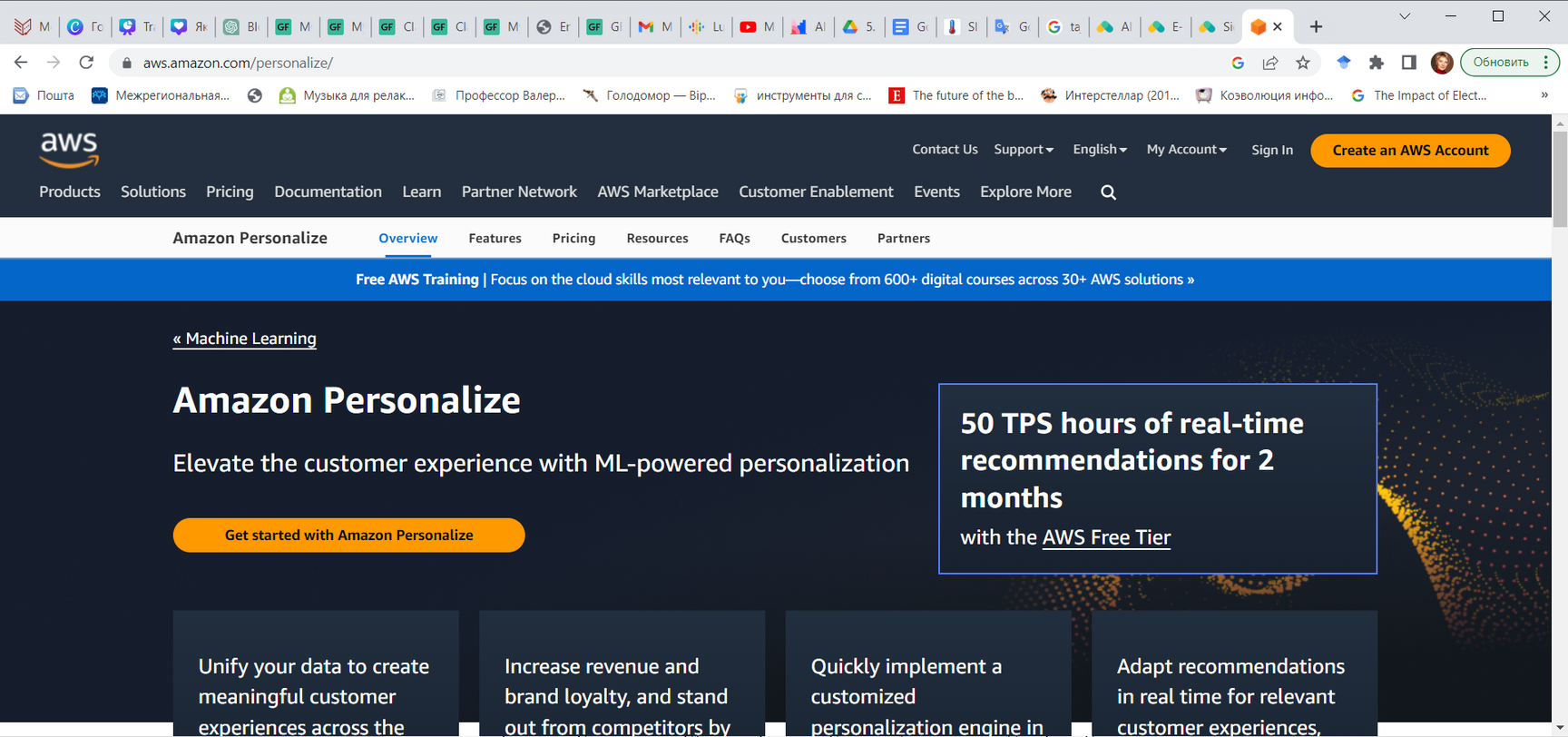
Task: Open a new browser tab with plus
Action: [x=1316, y=27]
